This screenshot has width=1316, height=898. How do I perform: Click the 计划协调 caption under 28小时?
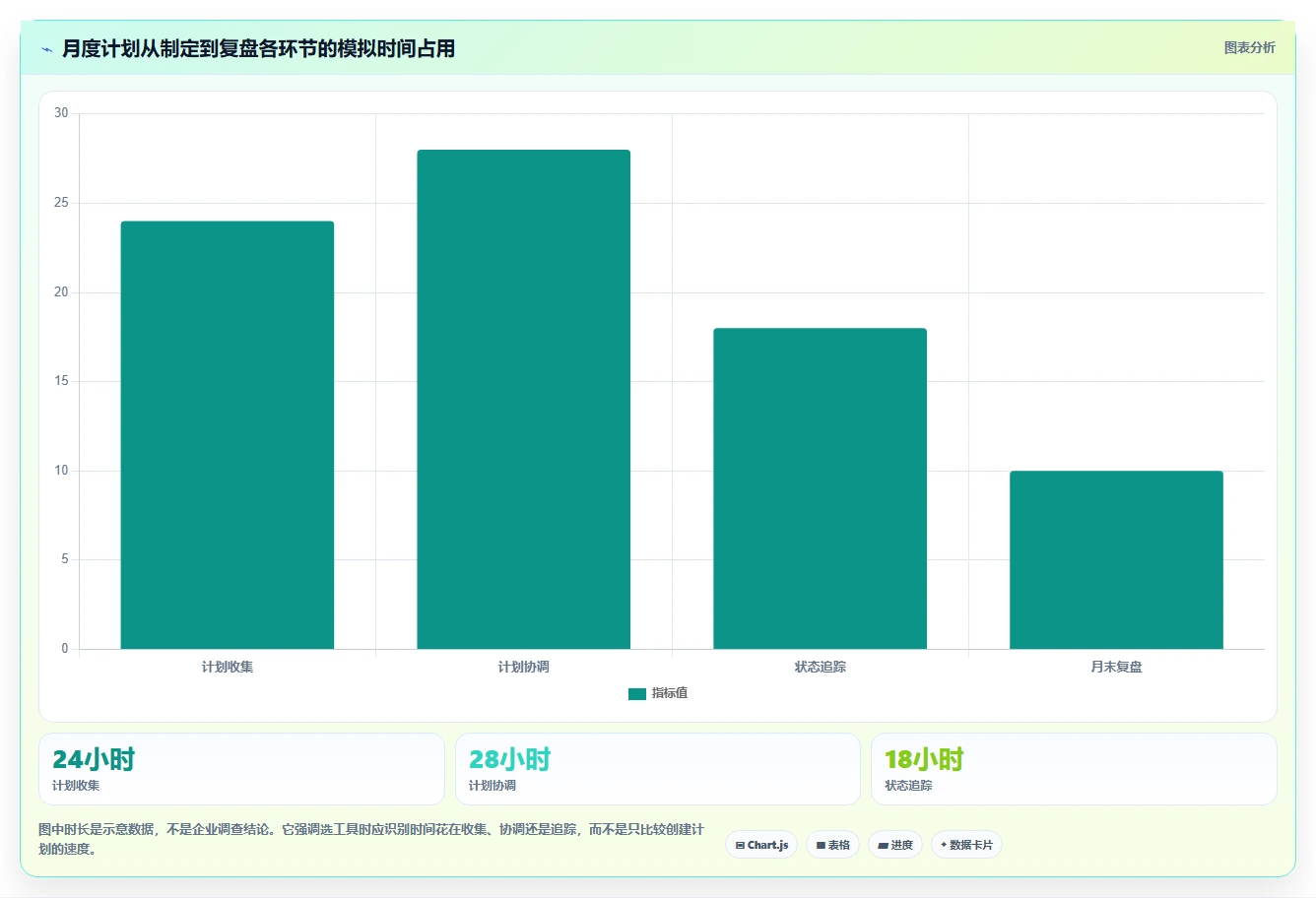pyautogui.click(x=493, y=786)
